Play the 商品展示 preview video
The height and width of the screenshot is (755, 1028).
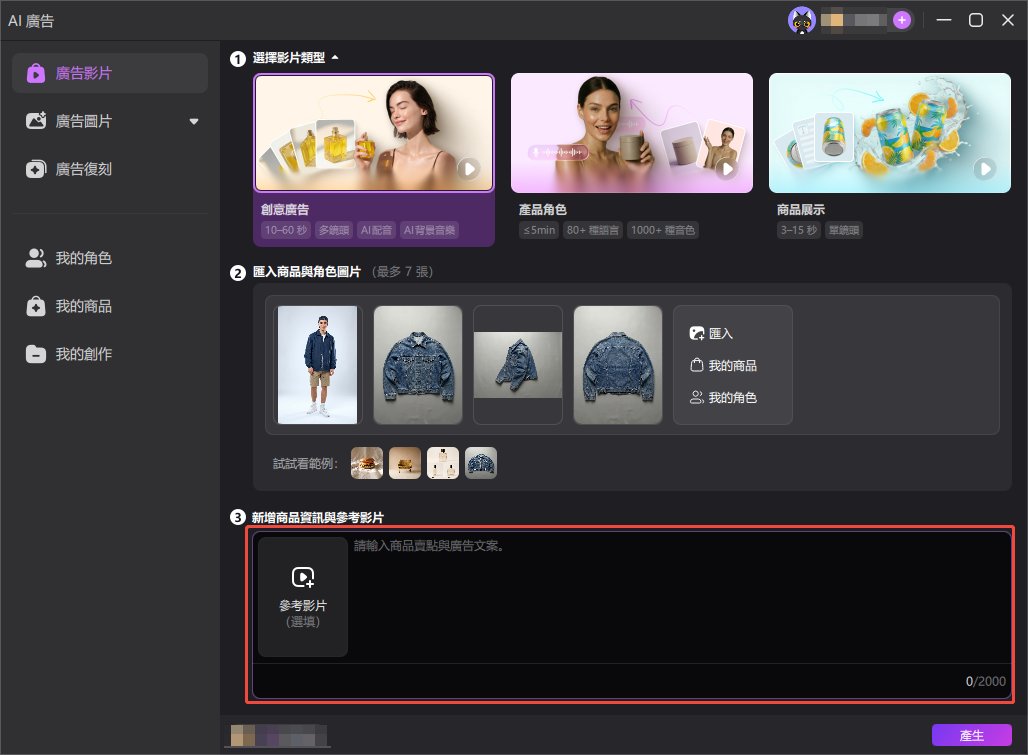click(985, 168)
